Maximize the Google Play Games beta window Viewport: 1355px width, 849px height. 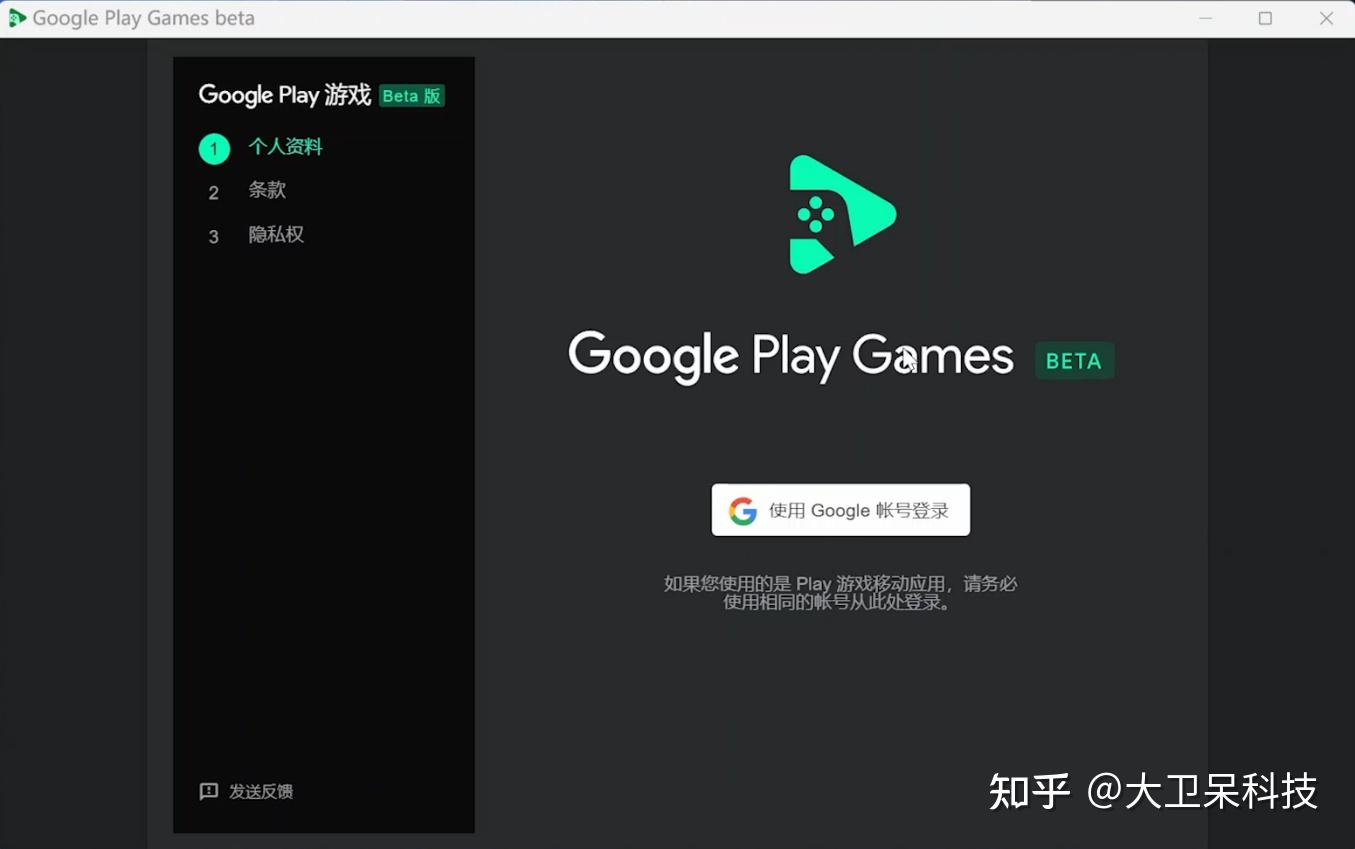(x=1266, y=18)
